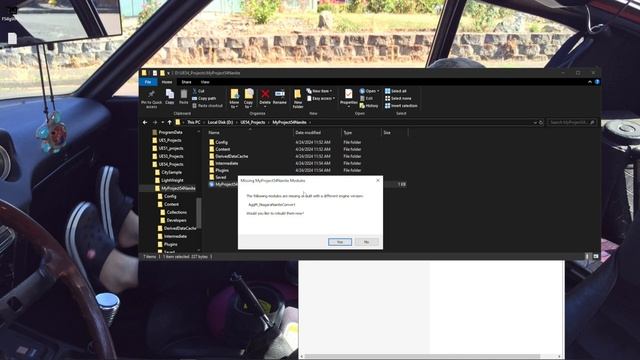Click Local Disk (D:) in address bar
The height and width of the screenshot is (360, 640).
(220, 122)
